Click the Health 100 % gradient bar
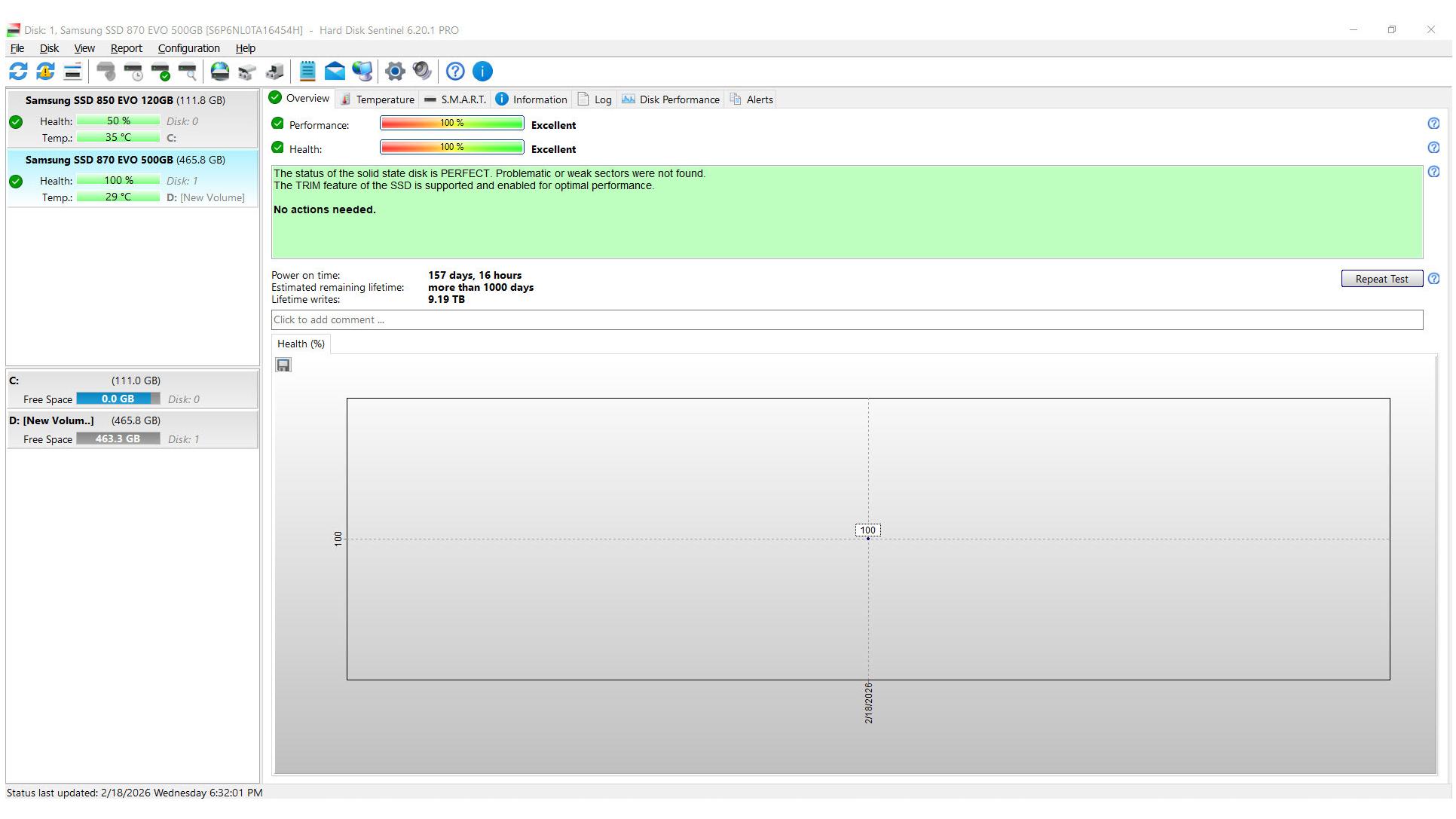Image resolution: width=1456 pixels, height=819 pixels. pos(451,148)
